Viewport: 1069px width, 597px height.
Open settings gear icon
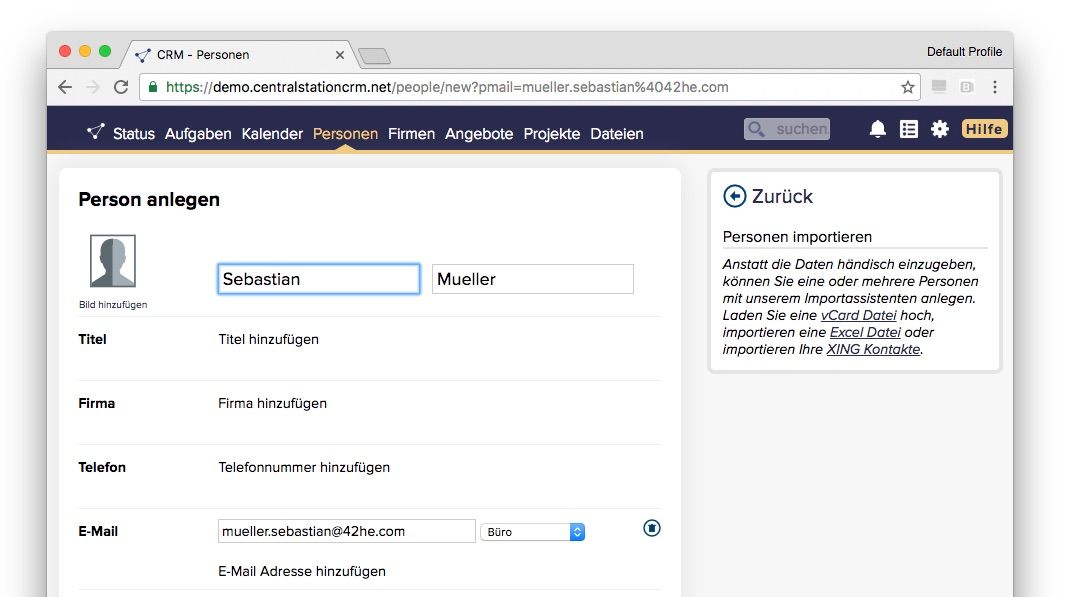[939, 129]
